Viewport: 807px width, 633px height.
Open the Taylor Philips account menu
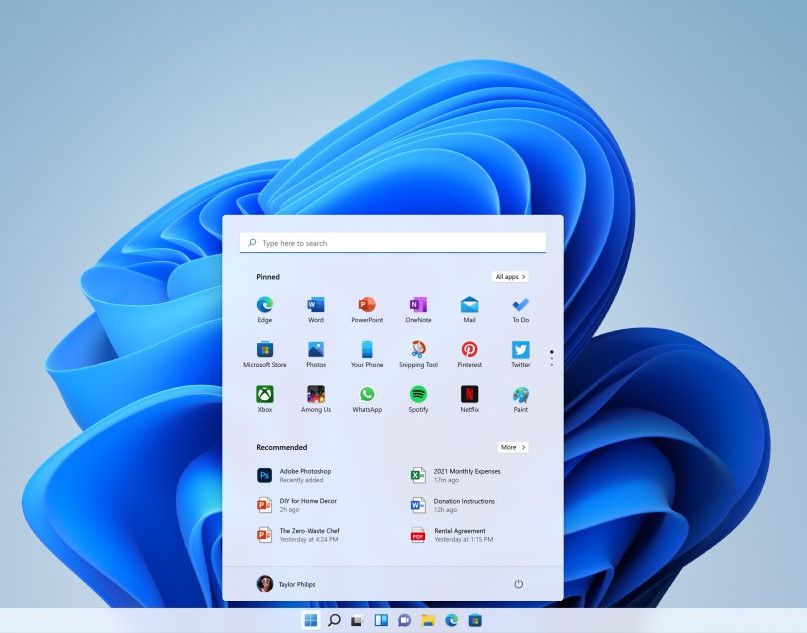point(286,584)
